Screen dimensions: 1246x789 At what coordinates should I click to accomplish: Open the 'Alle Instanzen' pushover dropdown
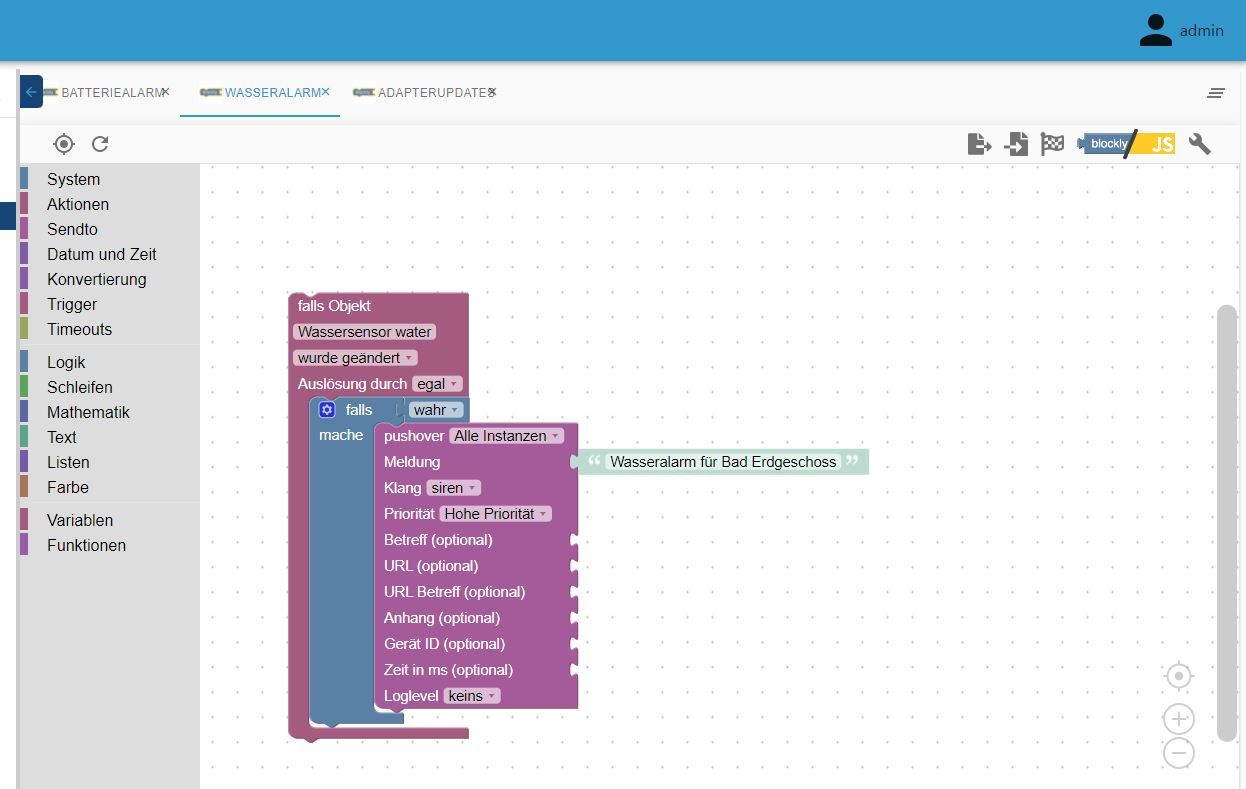506,436
